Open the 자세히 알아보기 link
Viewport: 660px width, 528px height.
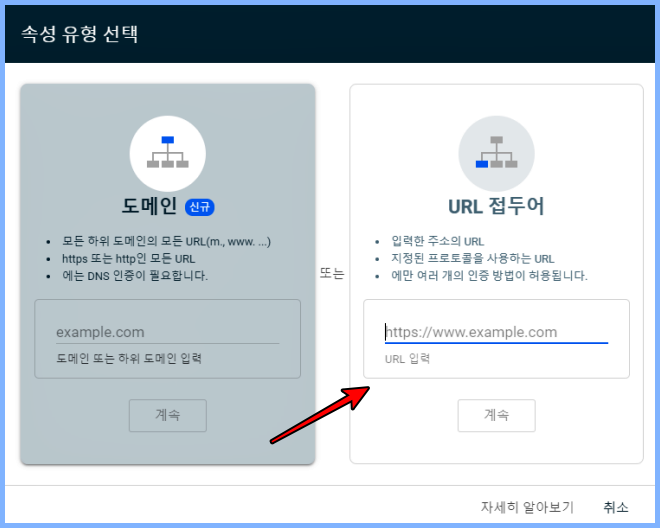pyautogui.click(x=527, y=507)
